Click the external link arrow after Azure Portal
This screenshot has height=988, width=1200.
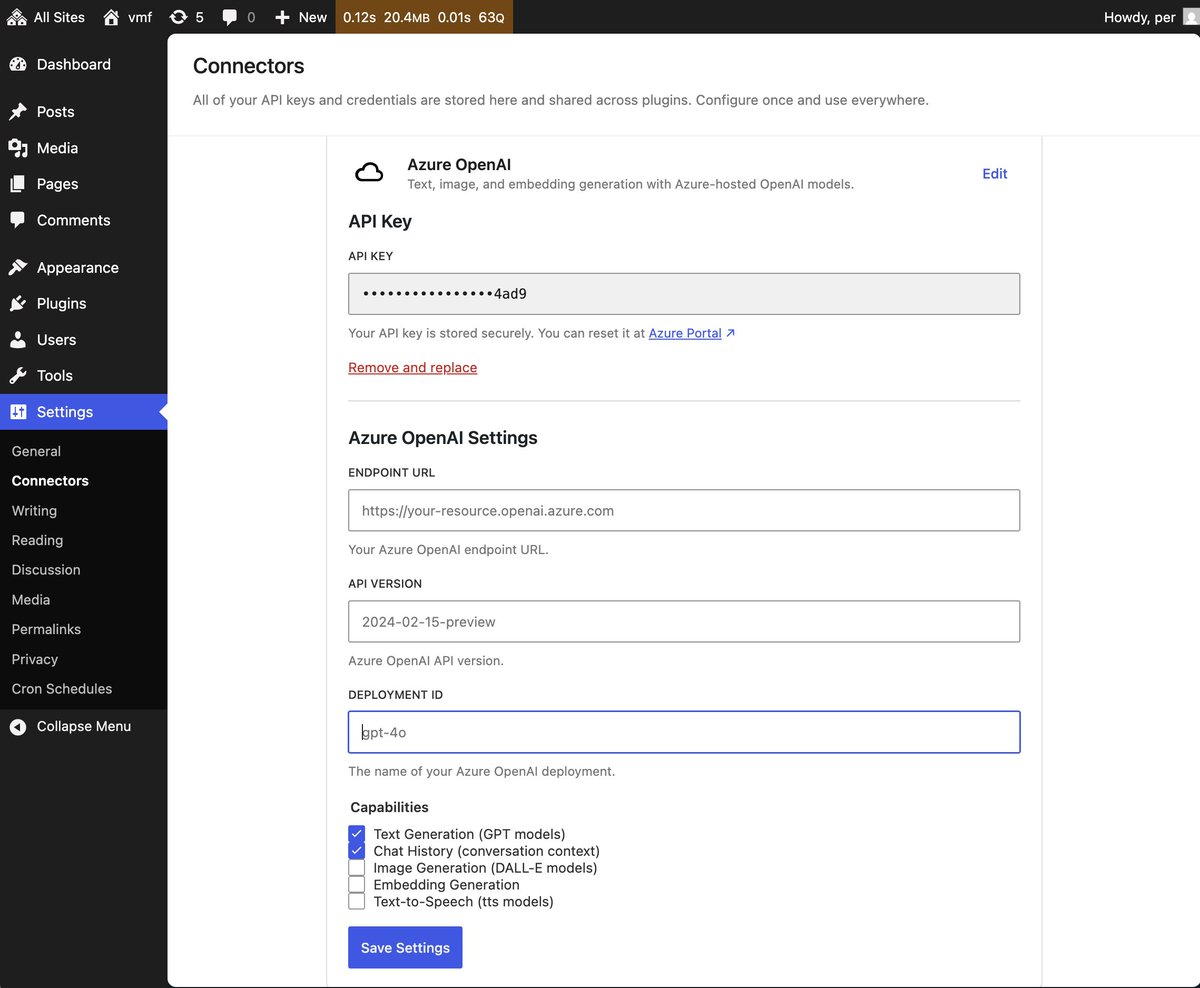click(x=730, y=333)
